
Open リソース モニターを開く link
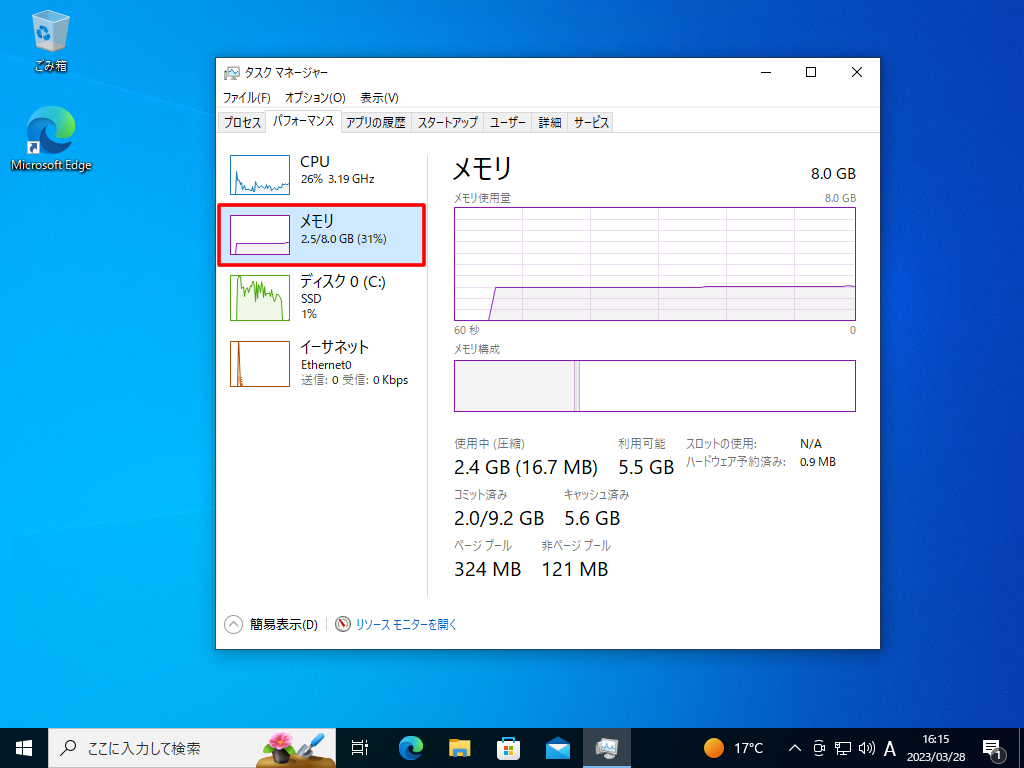406,624
